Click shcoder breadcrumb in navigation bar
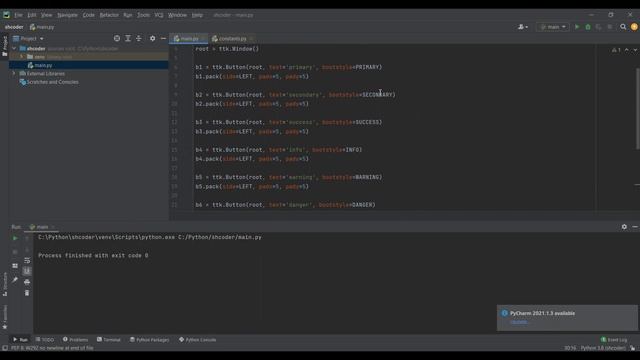Viewport: 640px width, 360px height. 14,27
